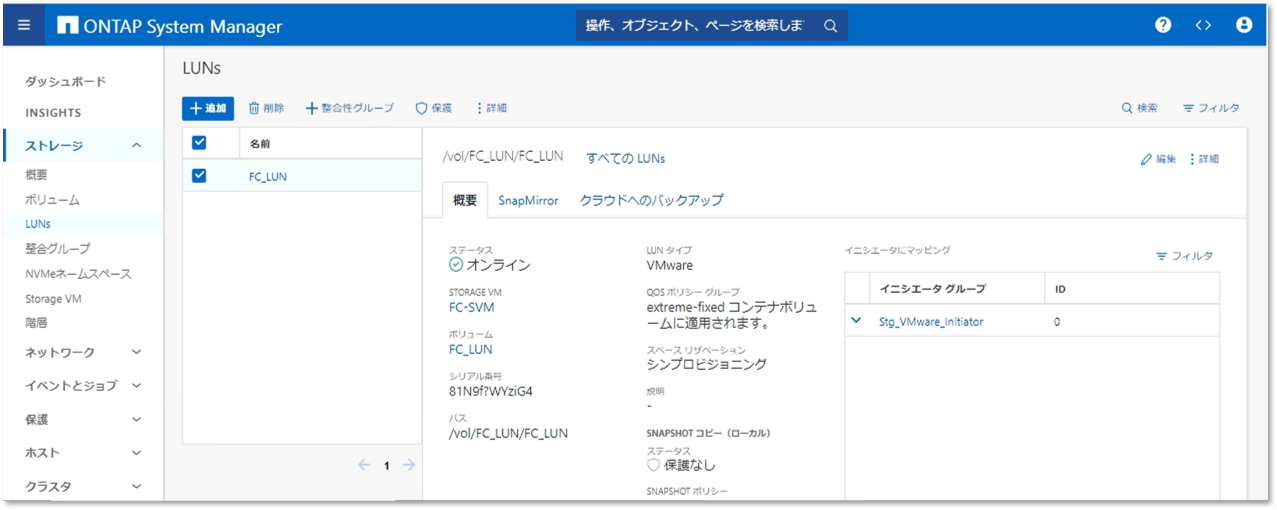Open フィルタ in initiator mapping section
1277x510 pixels.
click(1185, 256)
